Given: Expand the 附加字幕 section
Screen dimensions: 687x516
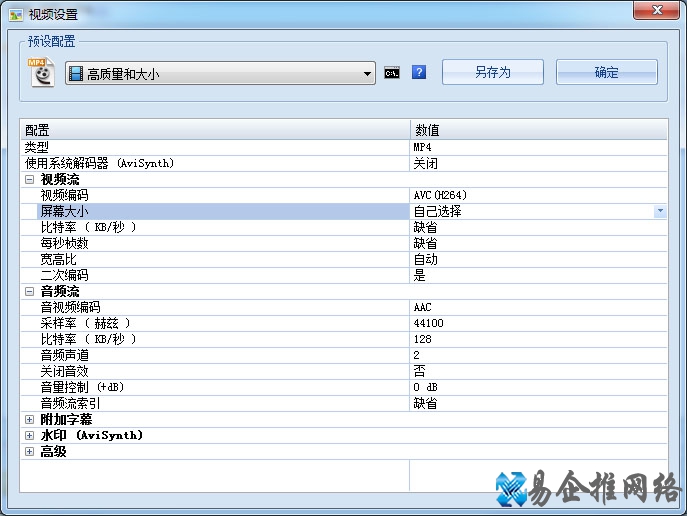Looking at the screenshot, I should pyautogui.click(x=29, y=420).
